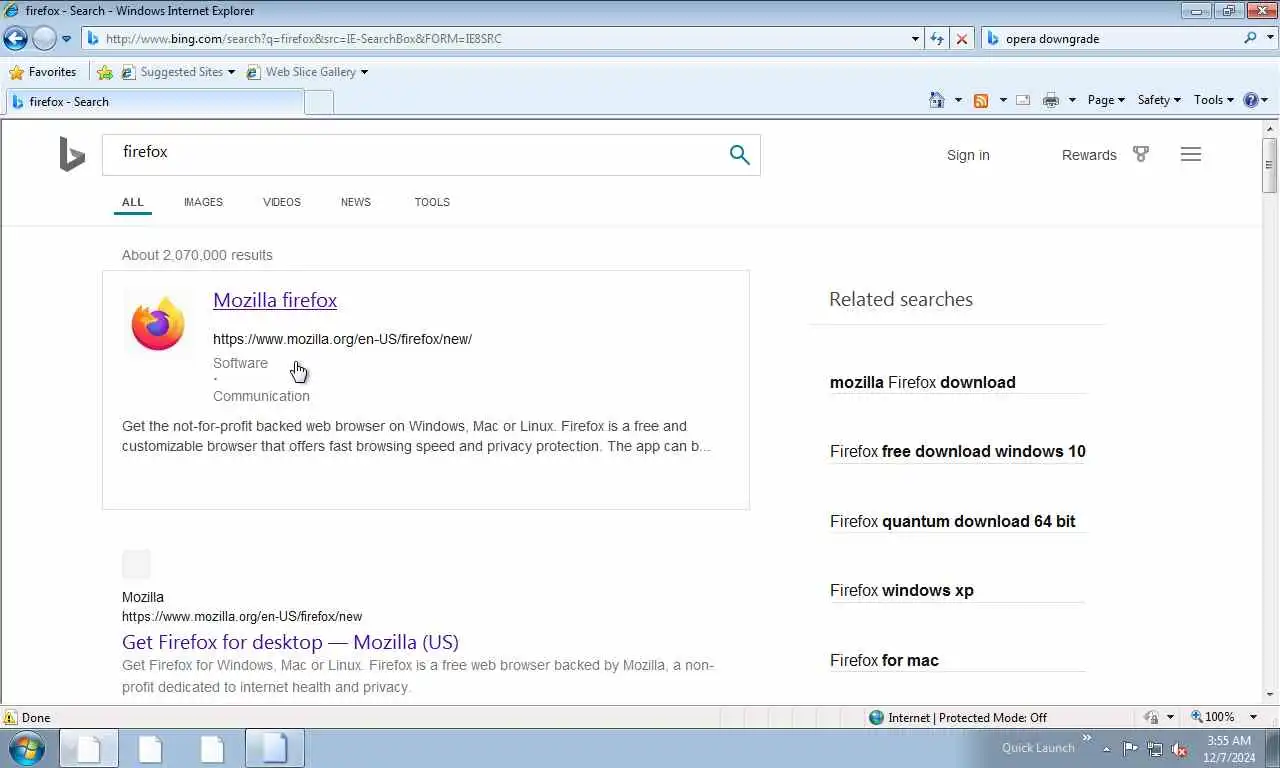Open the Tools menu
The width and height of the screenshot is (1280, 768).
tap(1214, 100)
